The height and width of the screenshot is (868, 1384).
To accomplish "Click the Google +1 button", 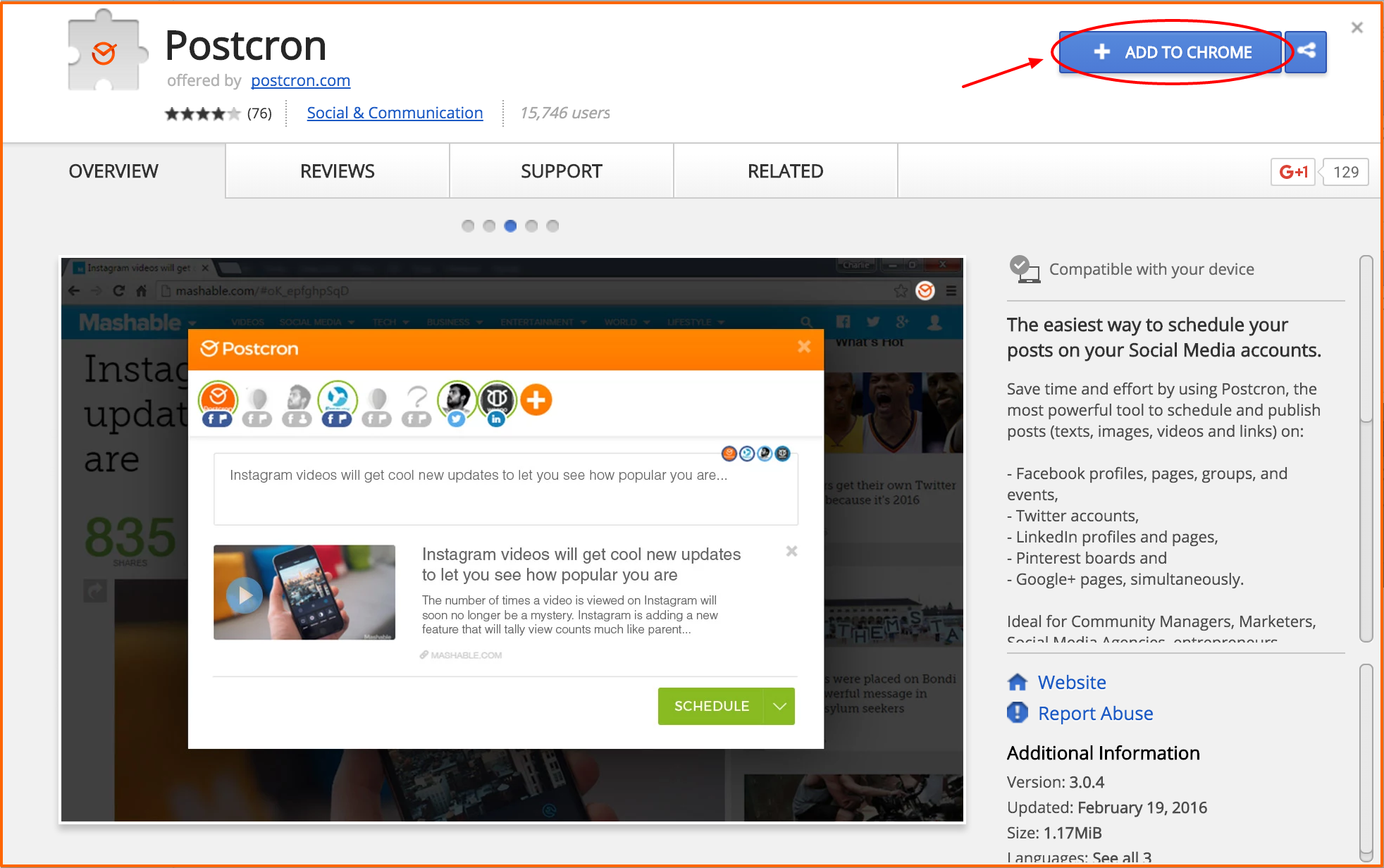I will pyautogui.click(x=1292, y=172).
